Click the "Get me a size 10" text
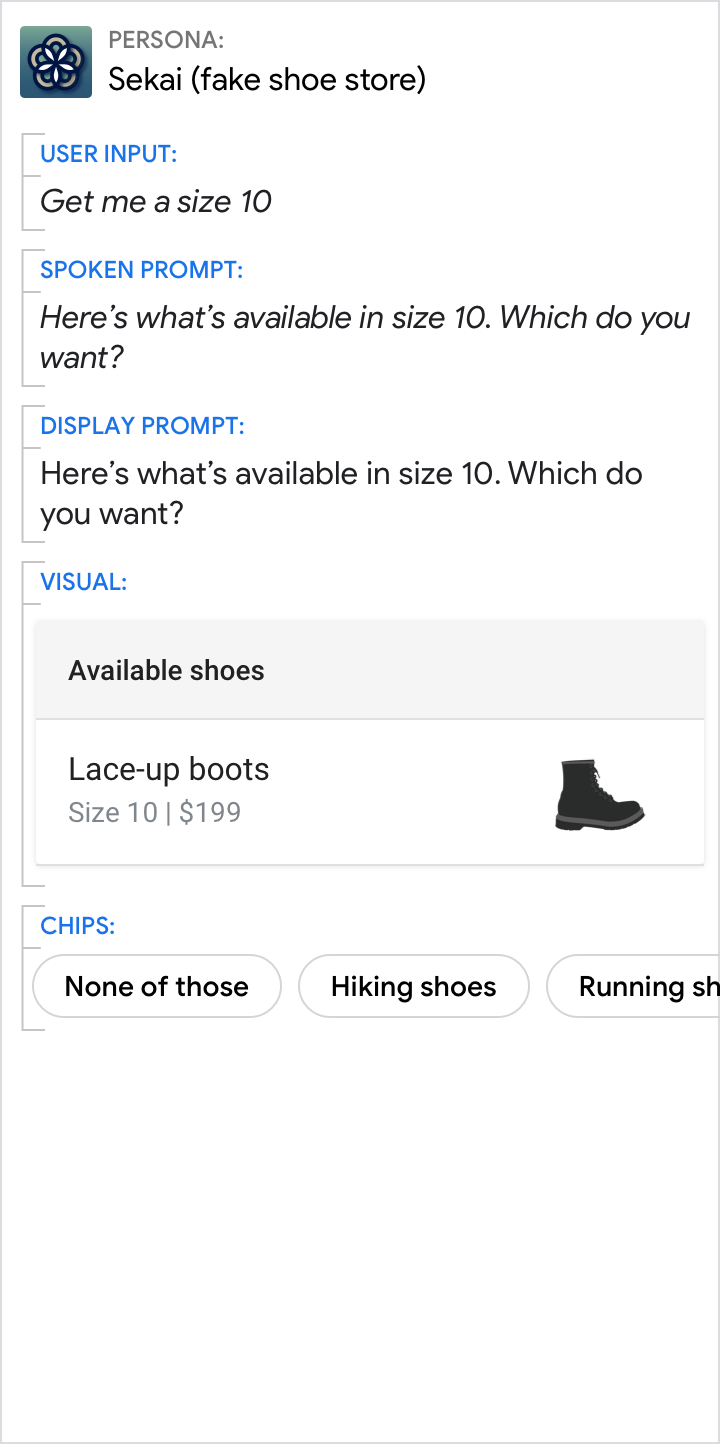The image size is (720, 1444). pyautogui.click(x=156, y=202)
